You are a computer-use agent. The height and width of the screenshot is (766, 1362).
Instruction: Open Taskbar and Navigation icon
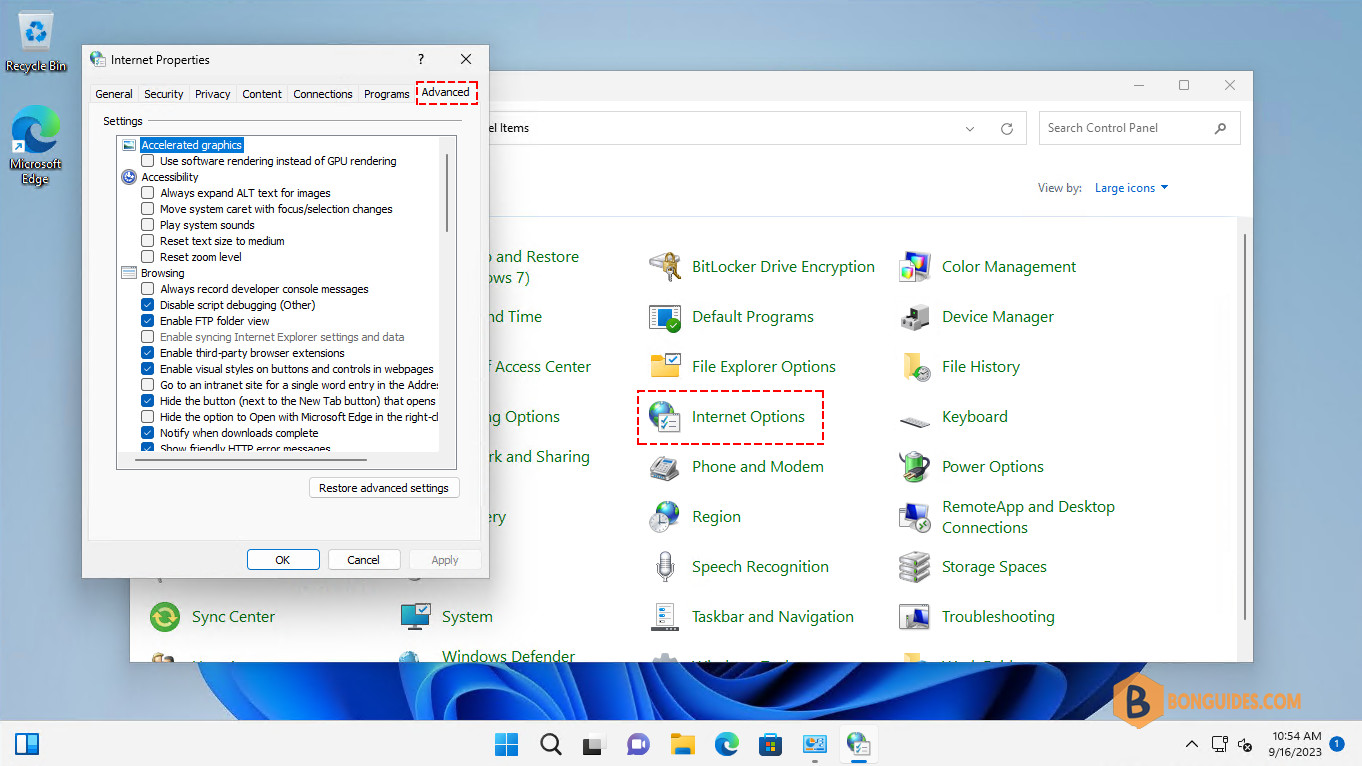(x=665, y=617)
